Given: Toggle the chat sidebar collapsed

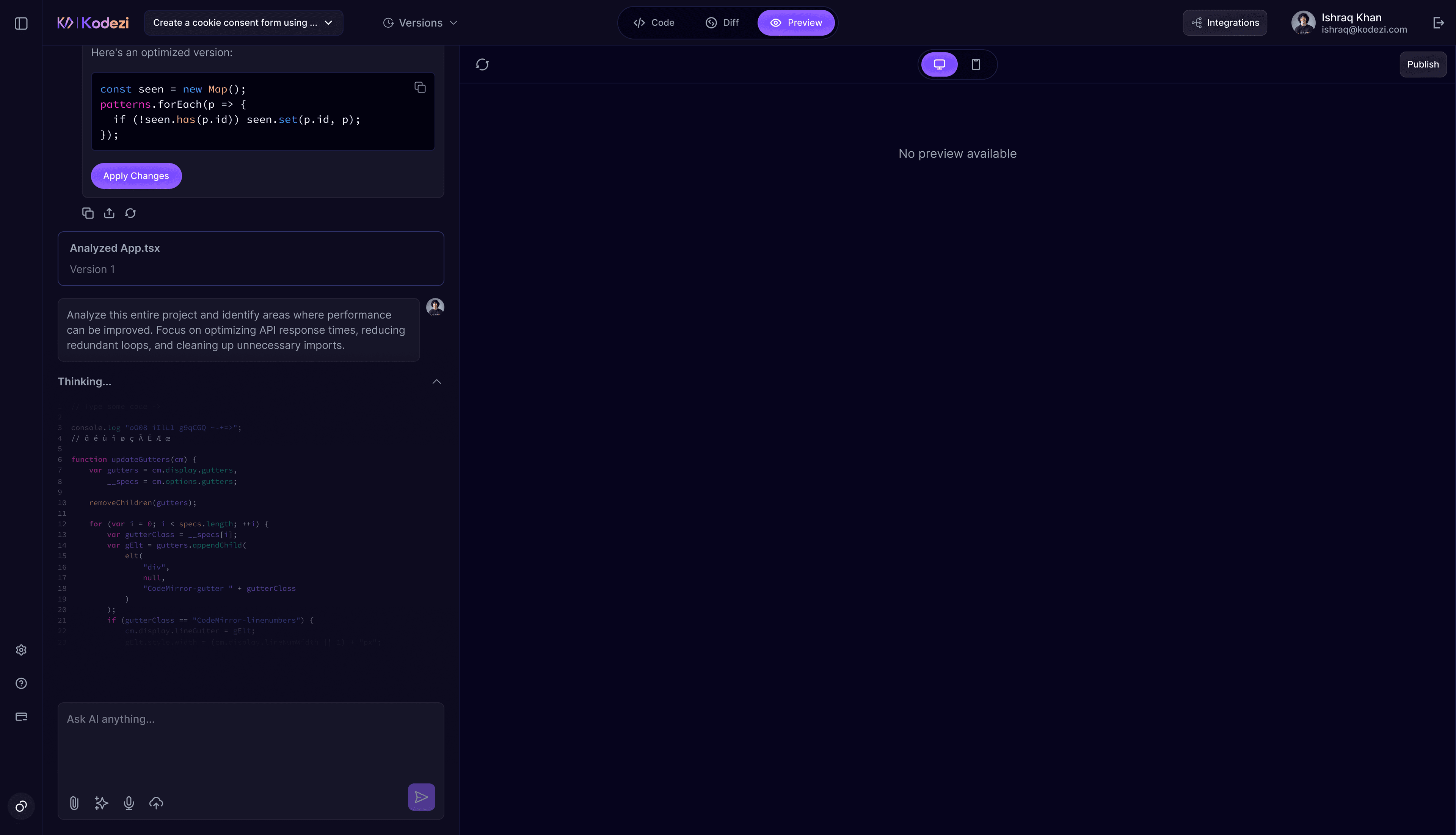Looking at the screenshot, I should [21, 23].
